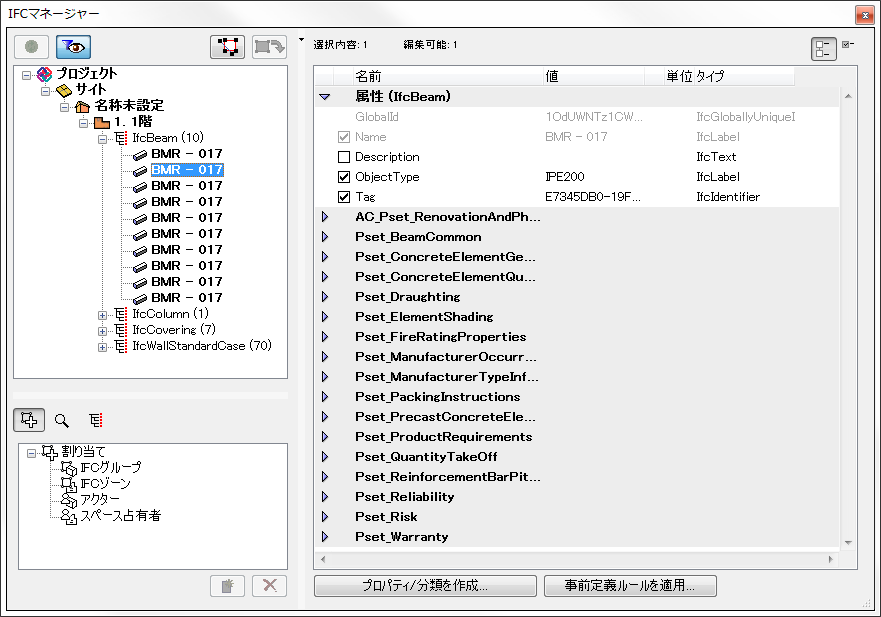Expand Pset_BeamCommon property set

(x=325, y=237)
